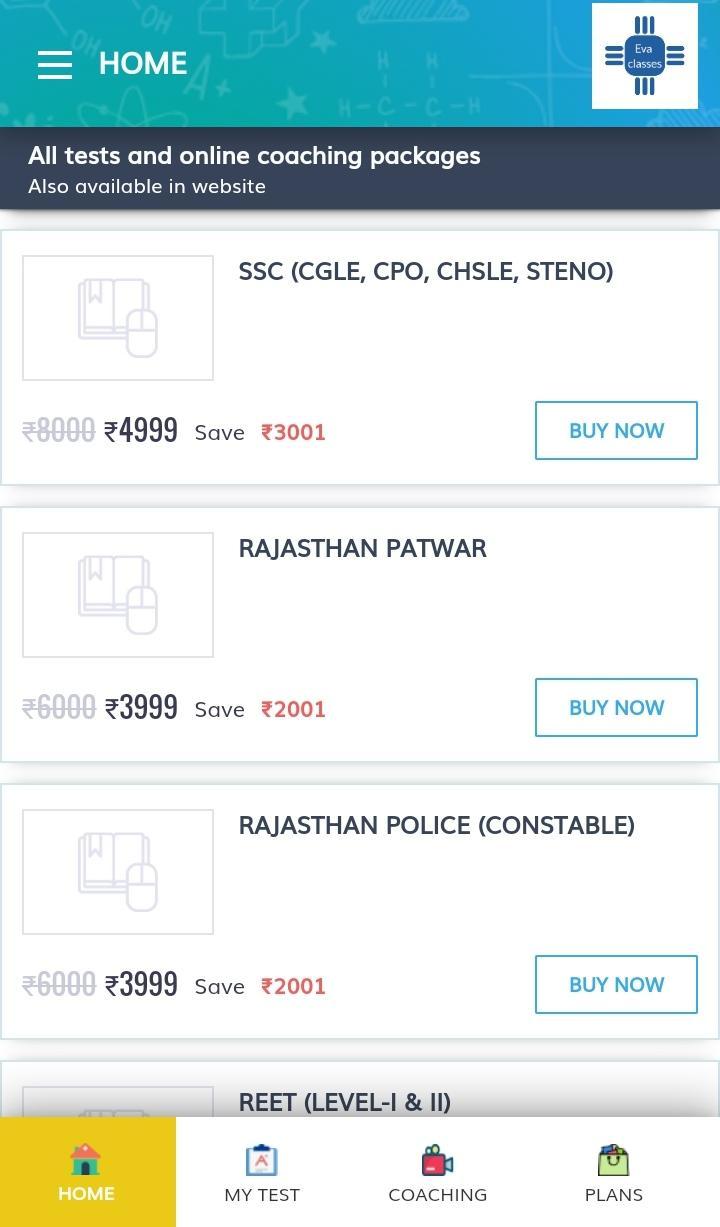Tap the All tests and coaching packages banner
720x1227 pixels.
pyautogui.click(x=360, y=168)
